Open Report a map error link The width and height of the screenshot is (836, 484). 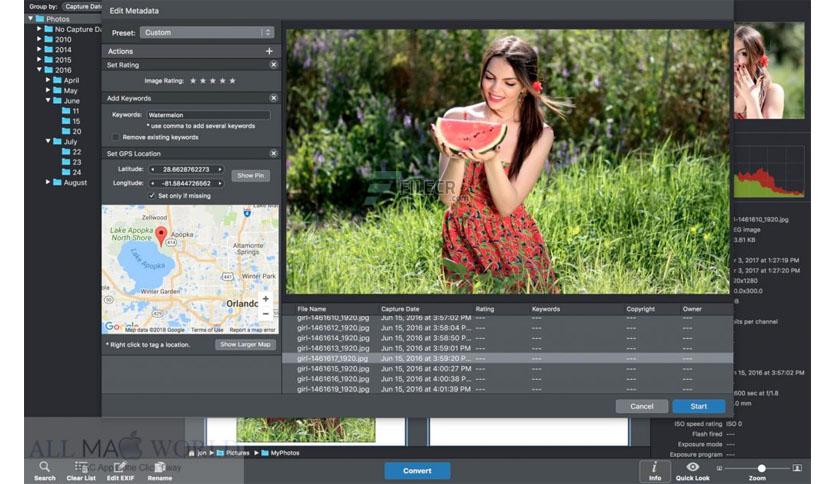pyautogui.click(x=252, y=330)
